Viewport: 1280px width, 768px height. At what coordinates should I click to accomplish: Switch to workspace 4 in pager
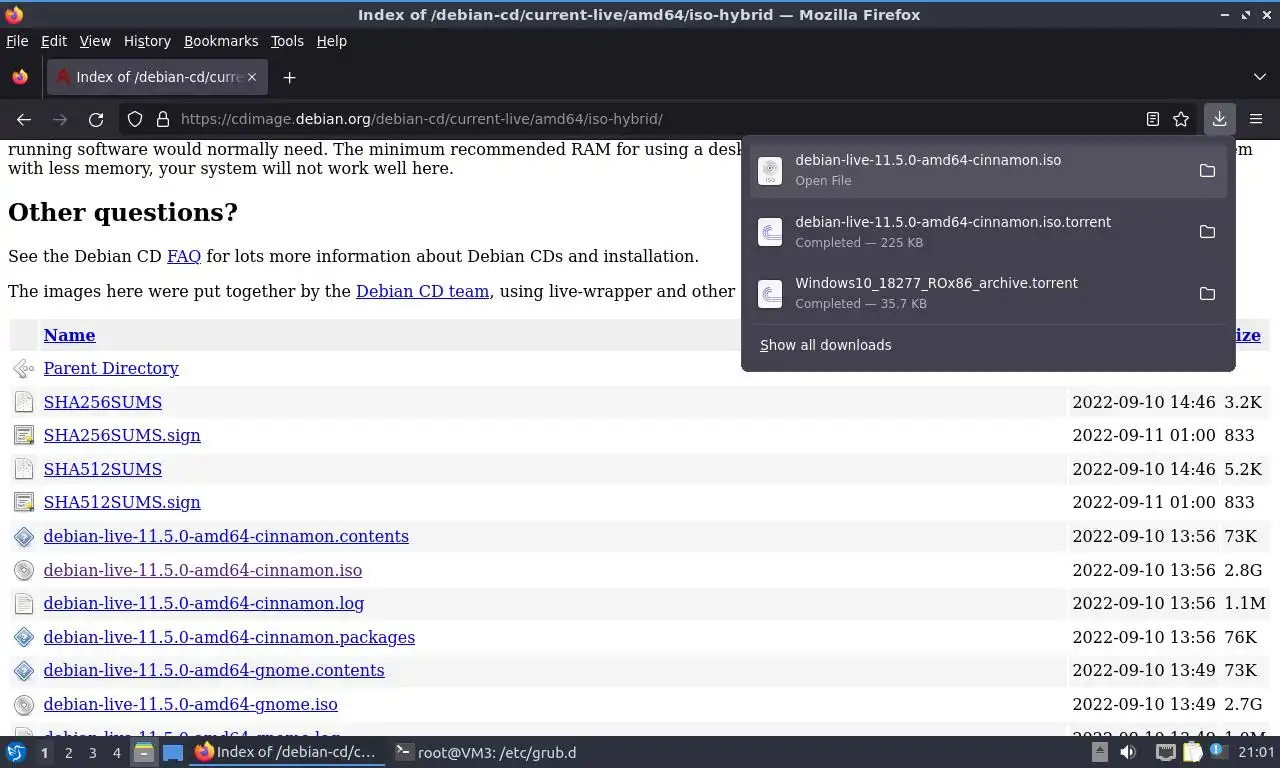116,753
